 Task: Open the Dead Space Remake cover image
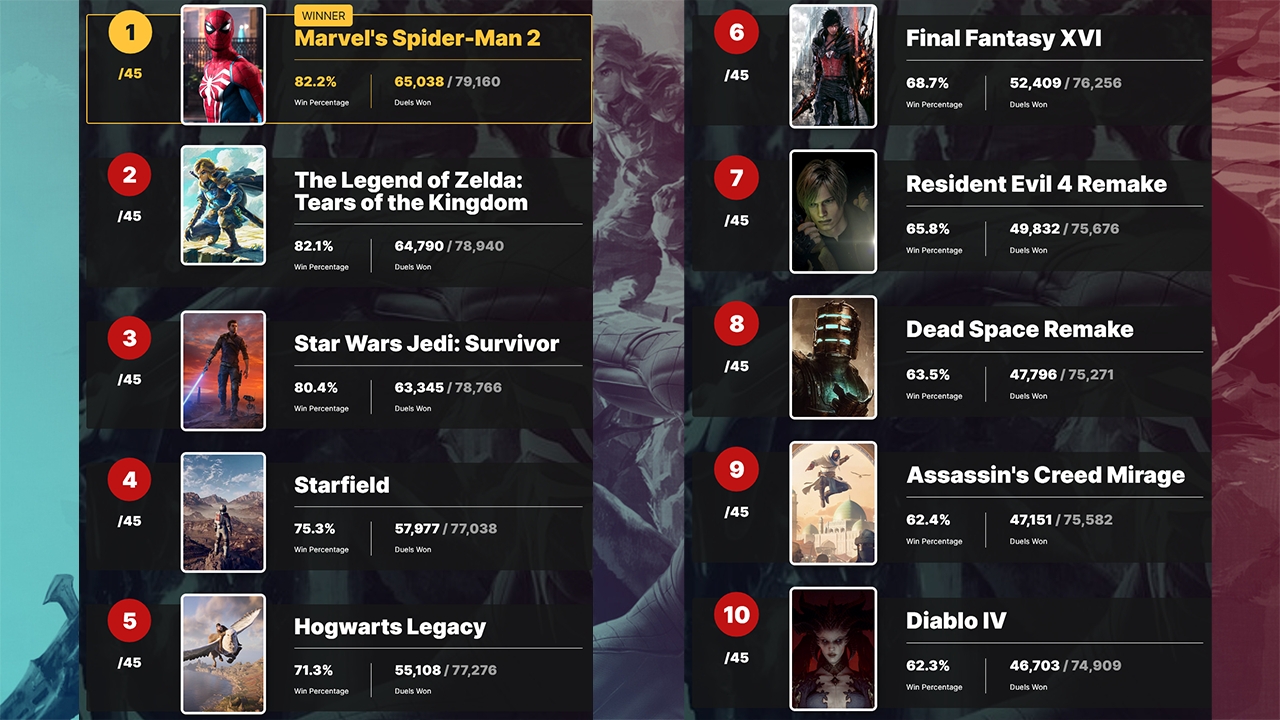833,357
